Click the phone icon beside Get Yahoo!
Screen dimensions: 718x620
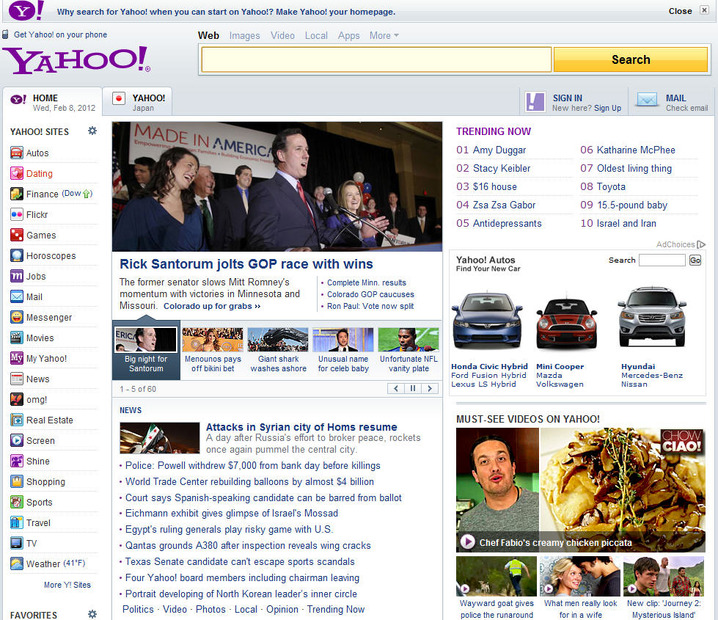5,34
